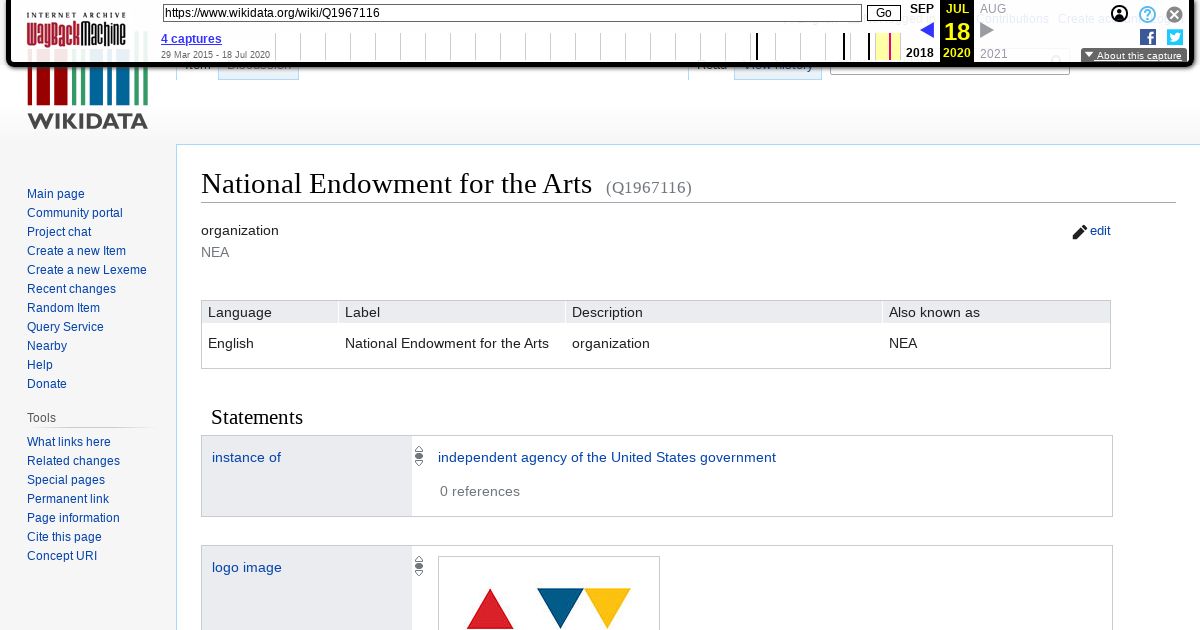
Task: View Recent changes
Action: [71, 289]
